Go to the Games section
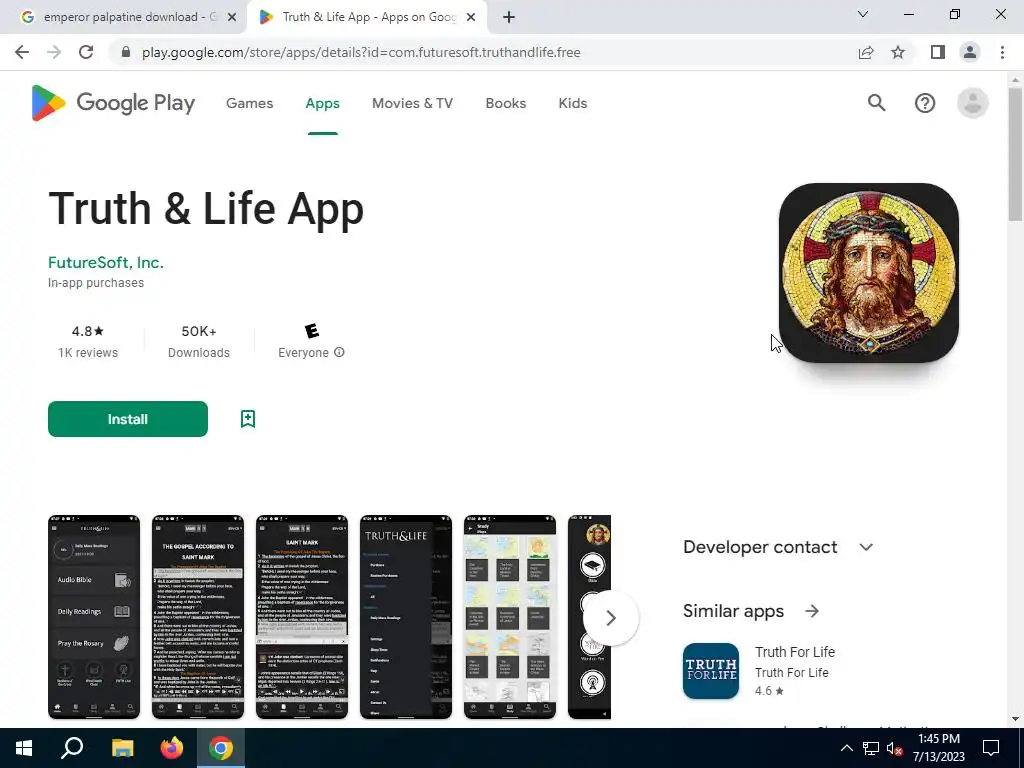Viewport: 1024px width, 768px height. pyautogui.click(x=249, y=103)
